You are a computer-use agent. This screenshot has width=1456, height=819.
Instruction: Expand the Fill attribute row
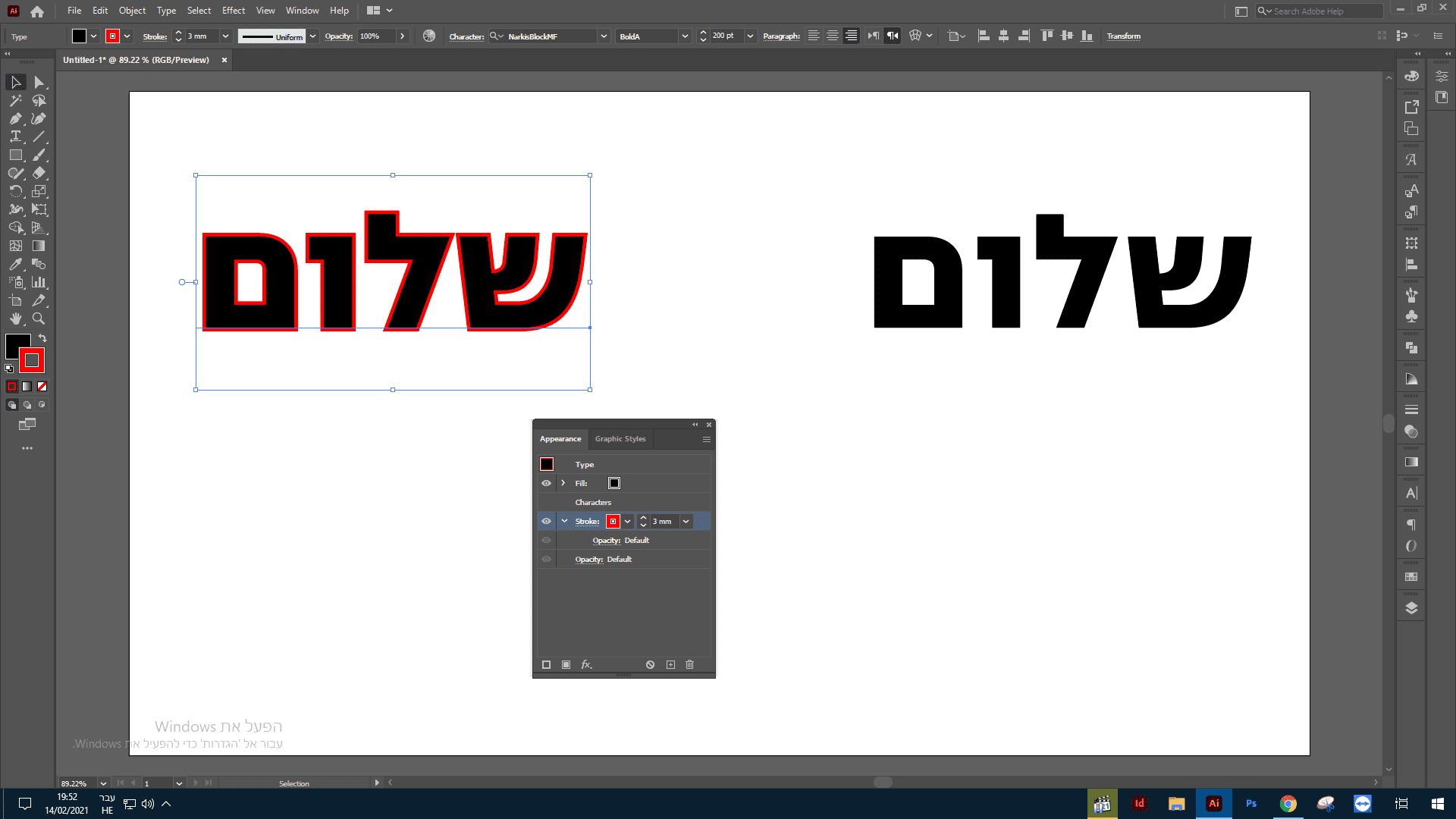(563, 484)
